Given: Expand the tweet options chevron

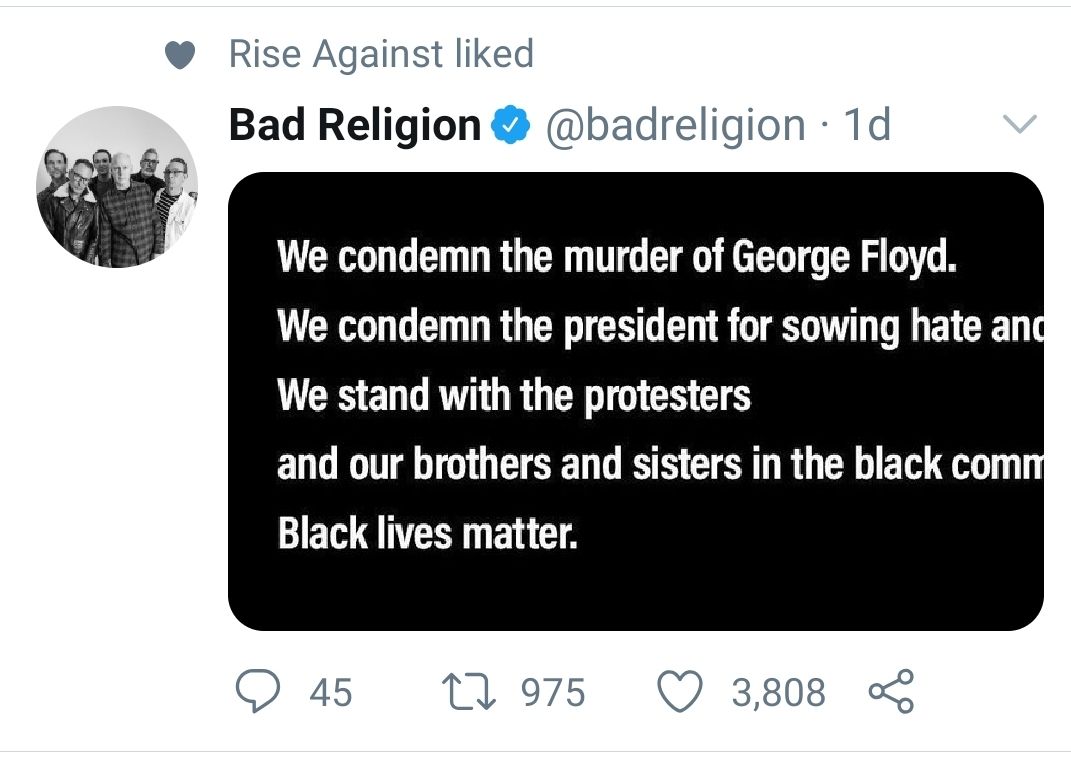Looking at the screenshot, I should pos(1019,125).
